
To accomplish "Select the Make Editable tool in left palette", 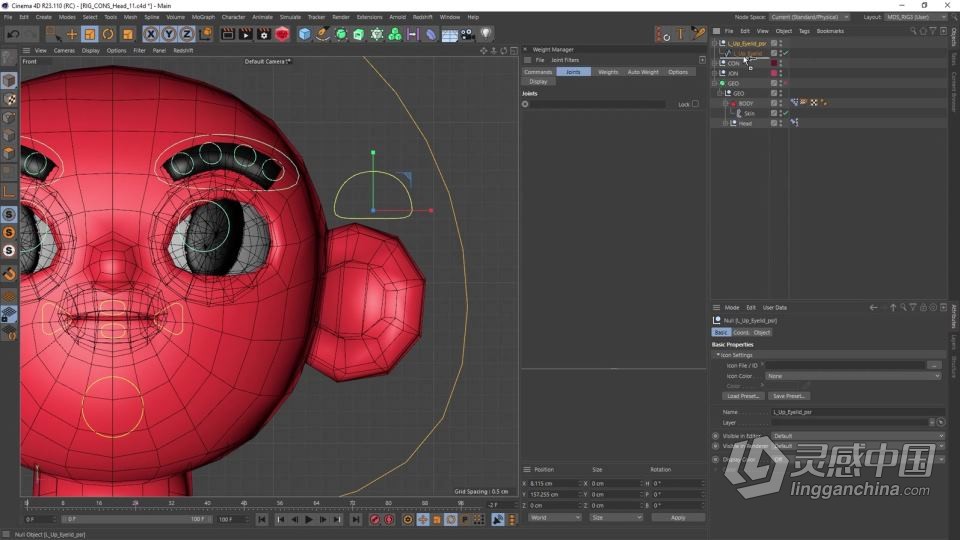I will 9,59.
